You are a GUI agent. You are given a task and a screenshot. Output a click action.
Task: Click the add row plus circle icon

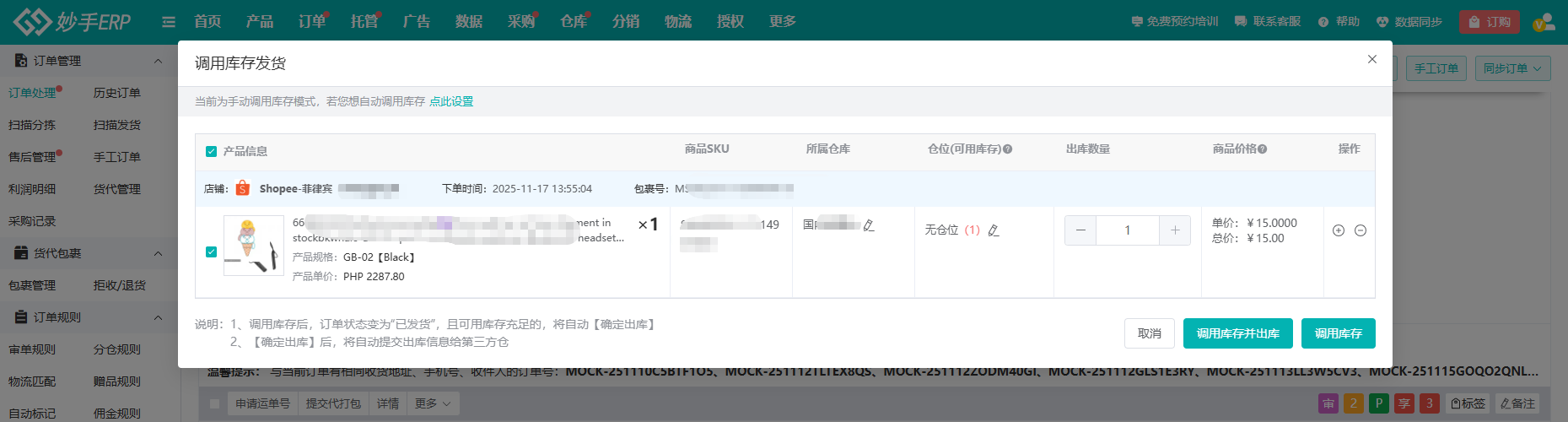point(1339,230)
